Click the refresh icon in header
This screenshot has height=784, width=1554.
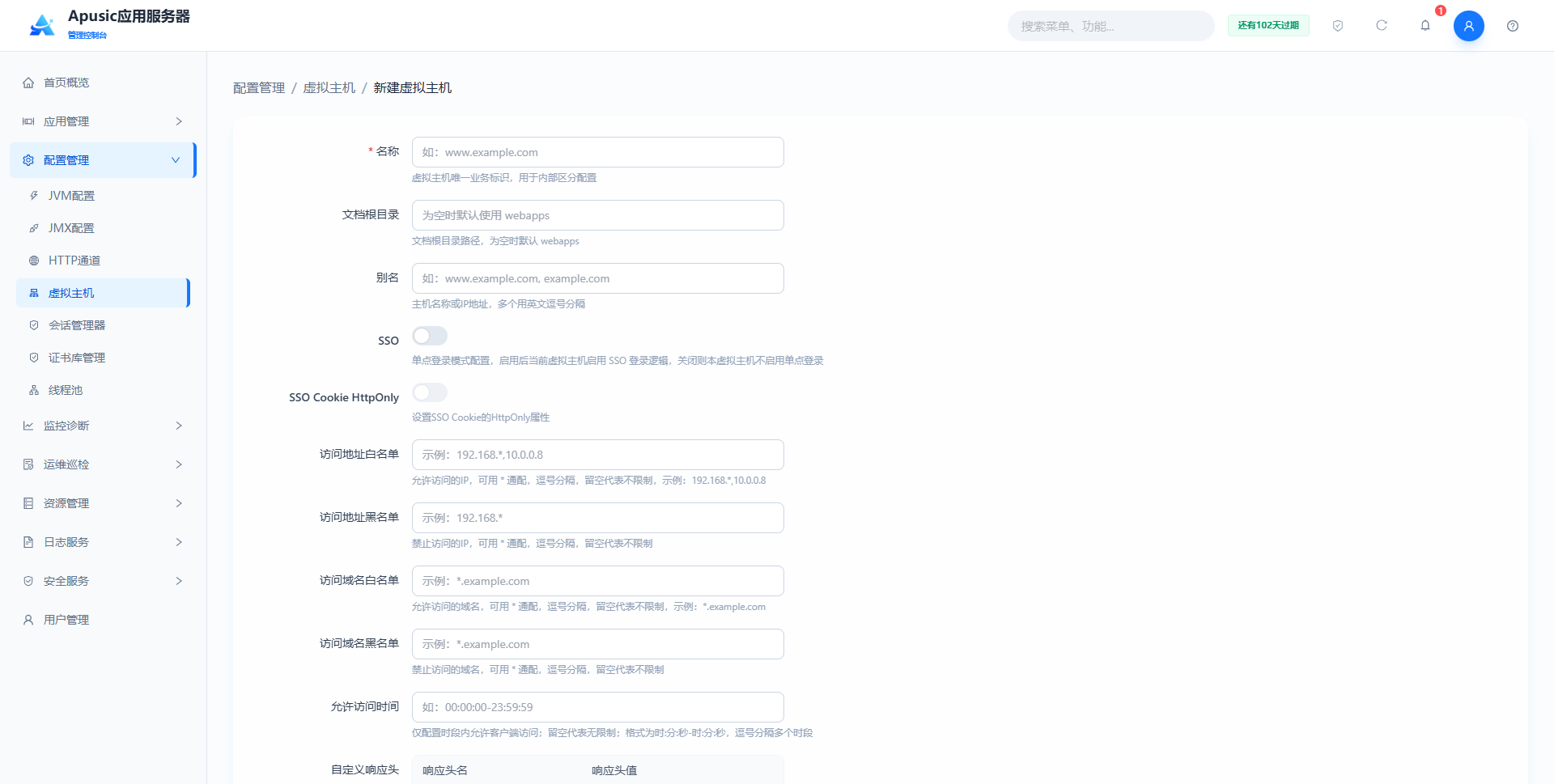click(x=1382, y=26)
